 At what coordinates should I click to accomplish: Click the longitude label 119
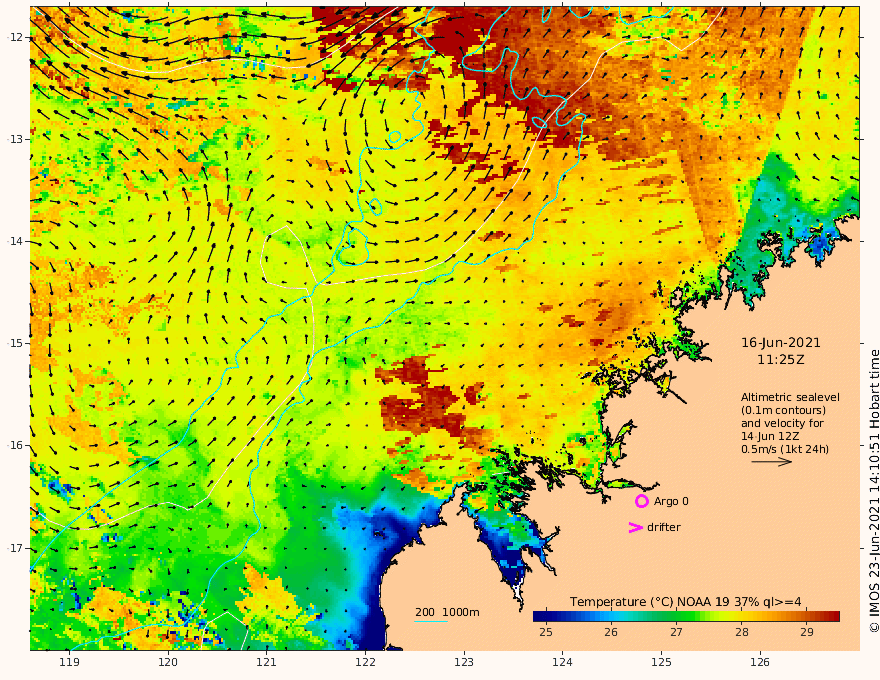click(69, 663)
